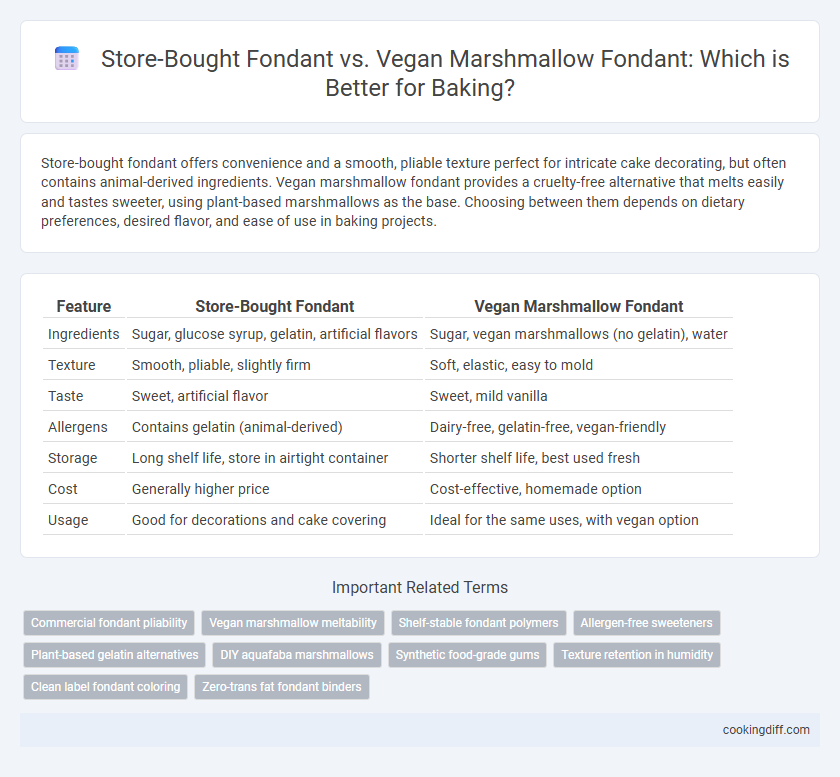Choose the Allergen-free sweeteners tag
The width and height of the screenshot is (840, 777).
[x=647, y=623]
